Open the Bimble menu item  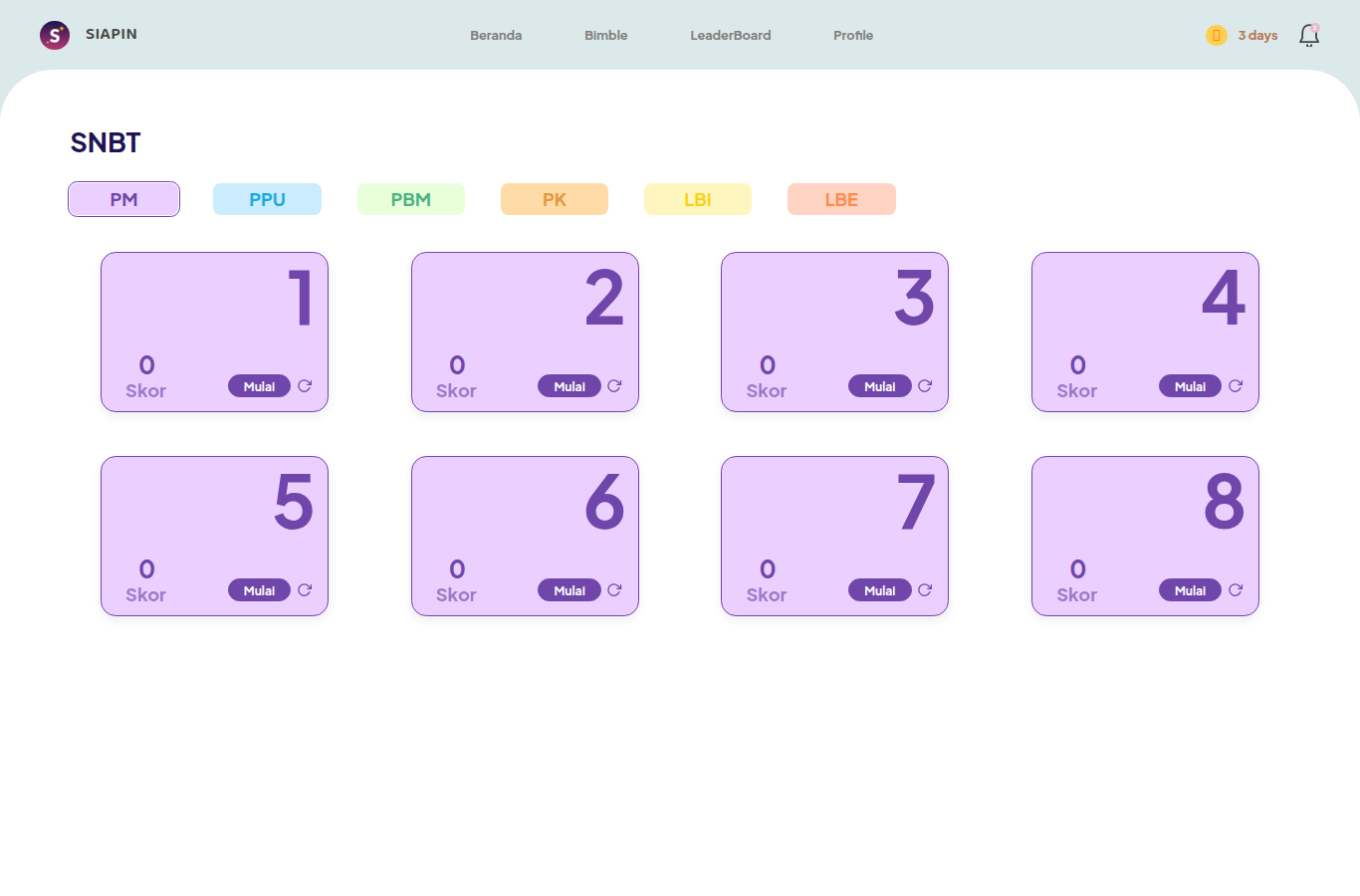pos(605,35)
